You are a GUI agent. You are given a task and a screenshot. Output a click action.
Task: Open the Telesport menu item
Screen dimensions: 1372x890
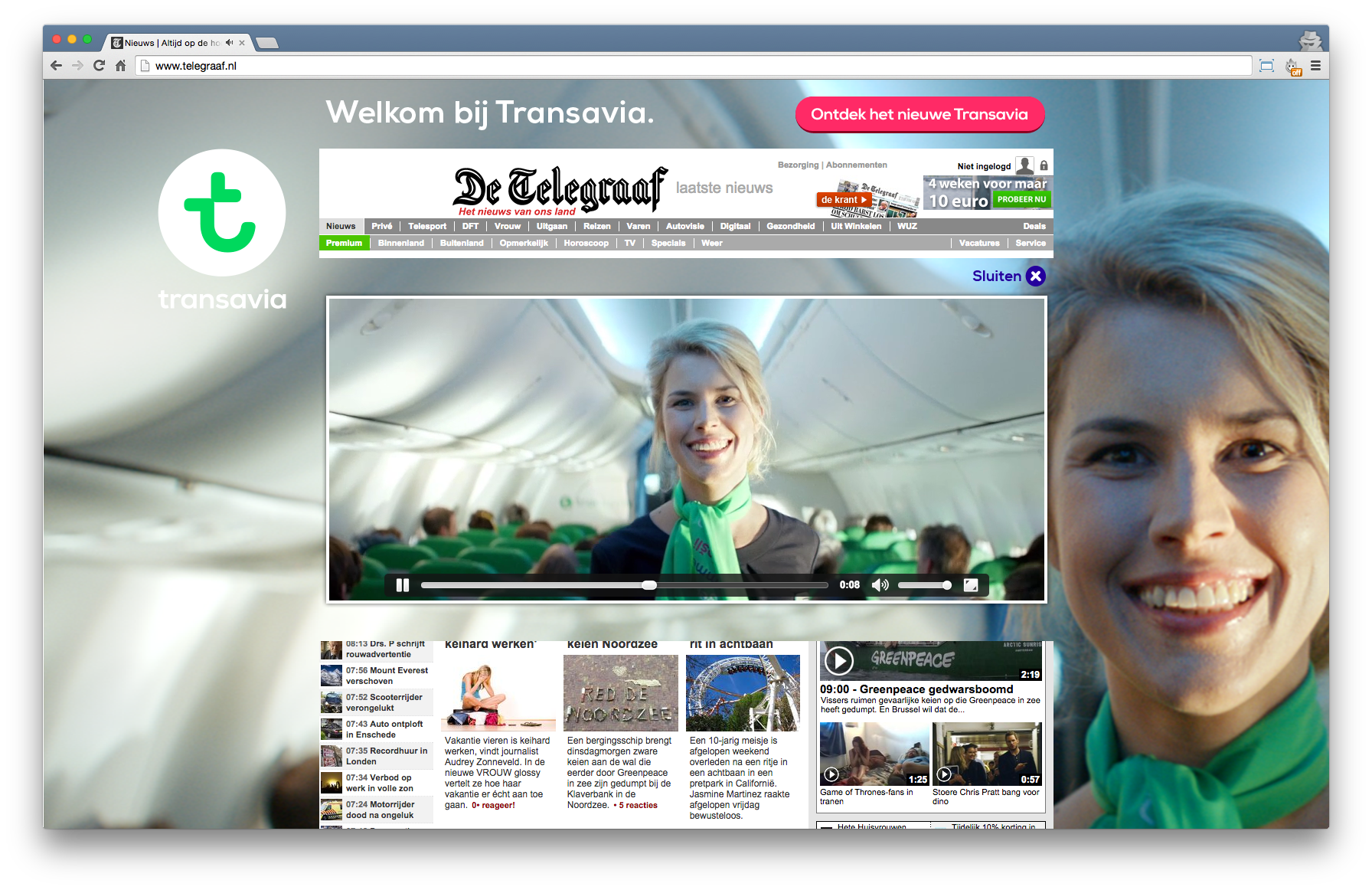427,226
